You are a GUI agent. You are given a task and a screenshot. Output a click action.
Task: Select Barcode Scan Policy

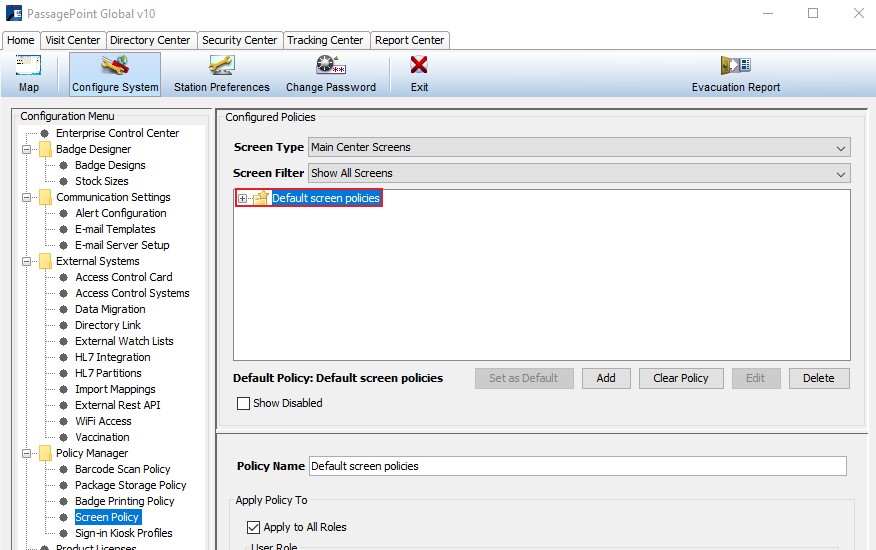click(x=122, y=470)
